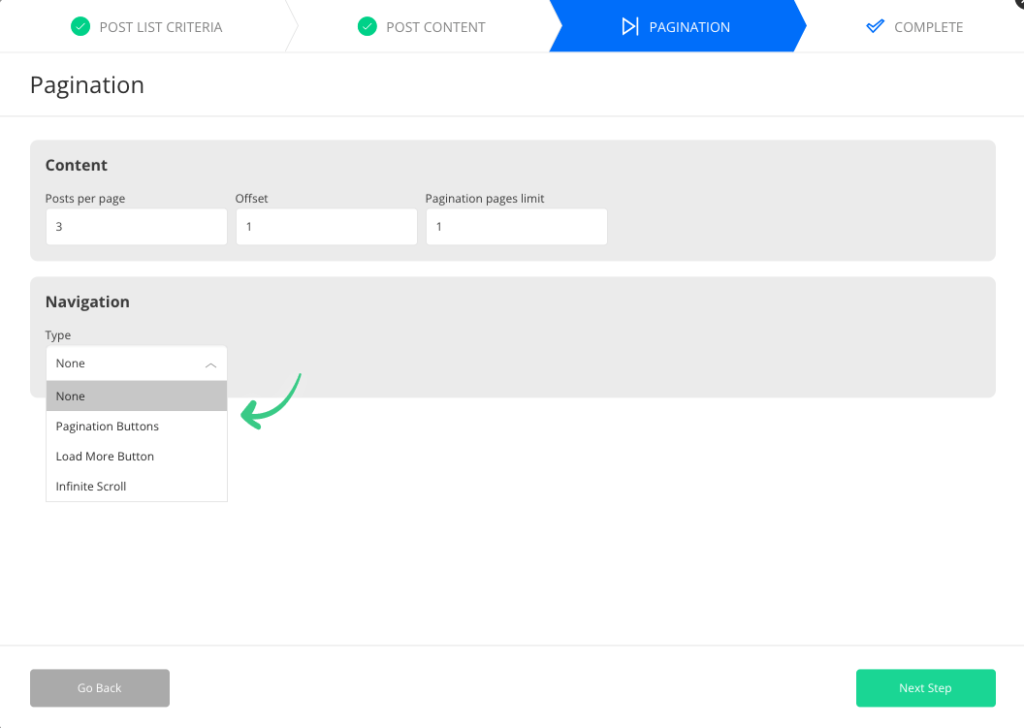
Task: Click the Go Back button
Action: [x=100, y=688]
